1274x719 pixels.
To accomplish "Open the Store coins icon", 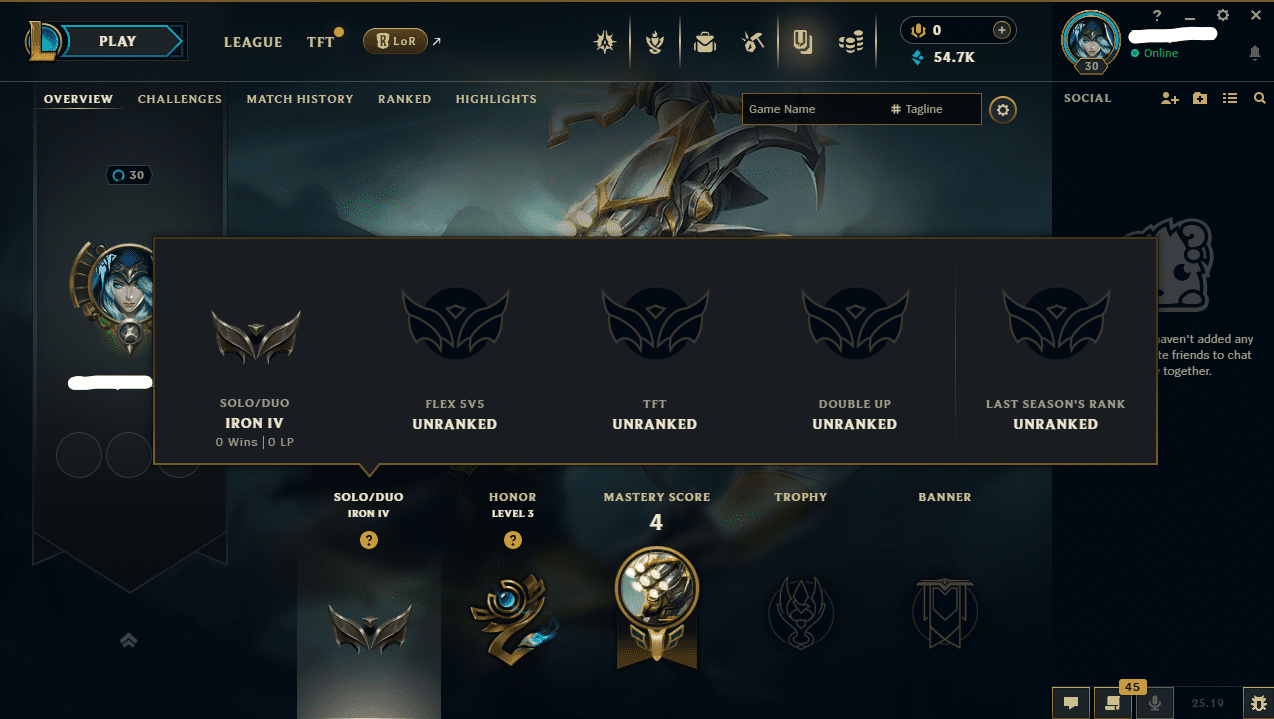I will 851,42.
